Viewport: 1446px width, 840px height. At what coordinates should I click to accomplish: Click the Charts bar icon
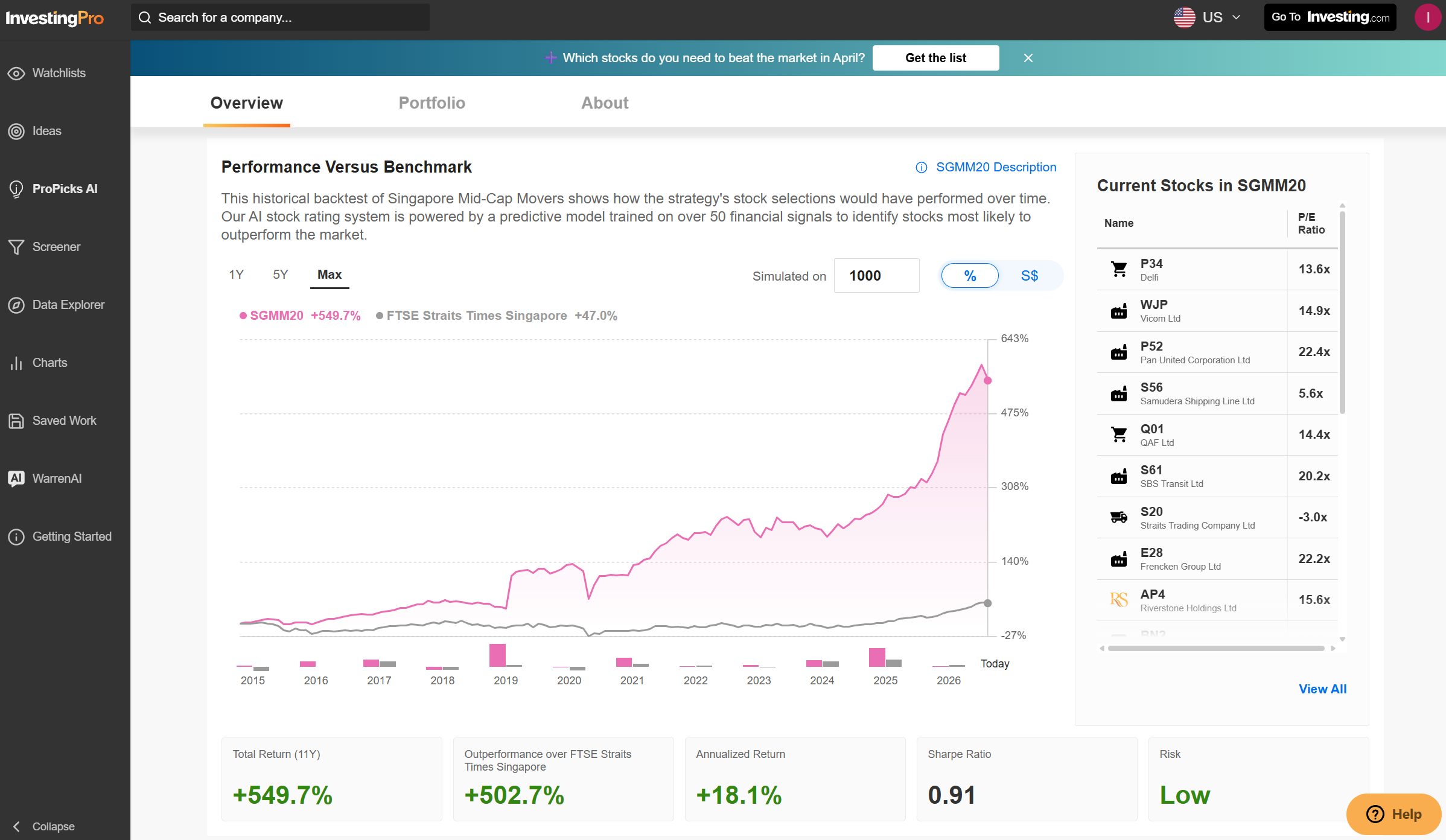[x=16, y=363]
